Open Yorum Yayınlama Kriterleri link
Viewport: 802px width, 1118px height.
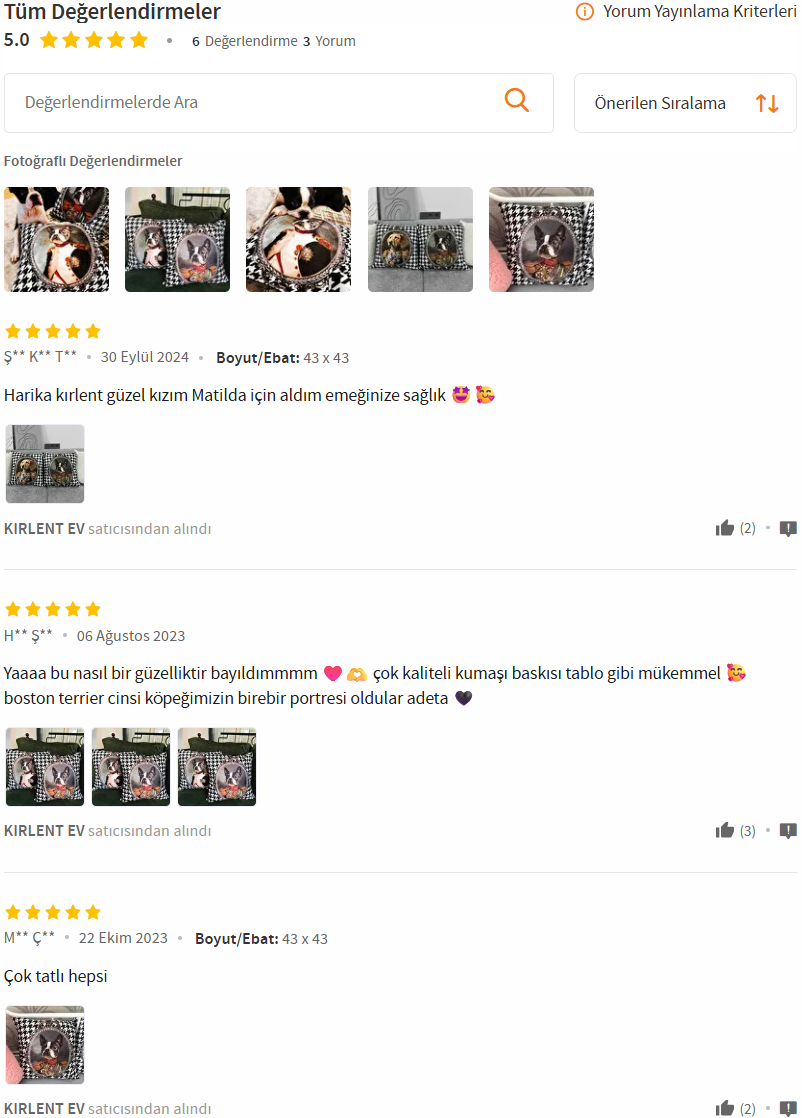(699, 11)
